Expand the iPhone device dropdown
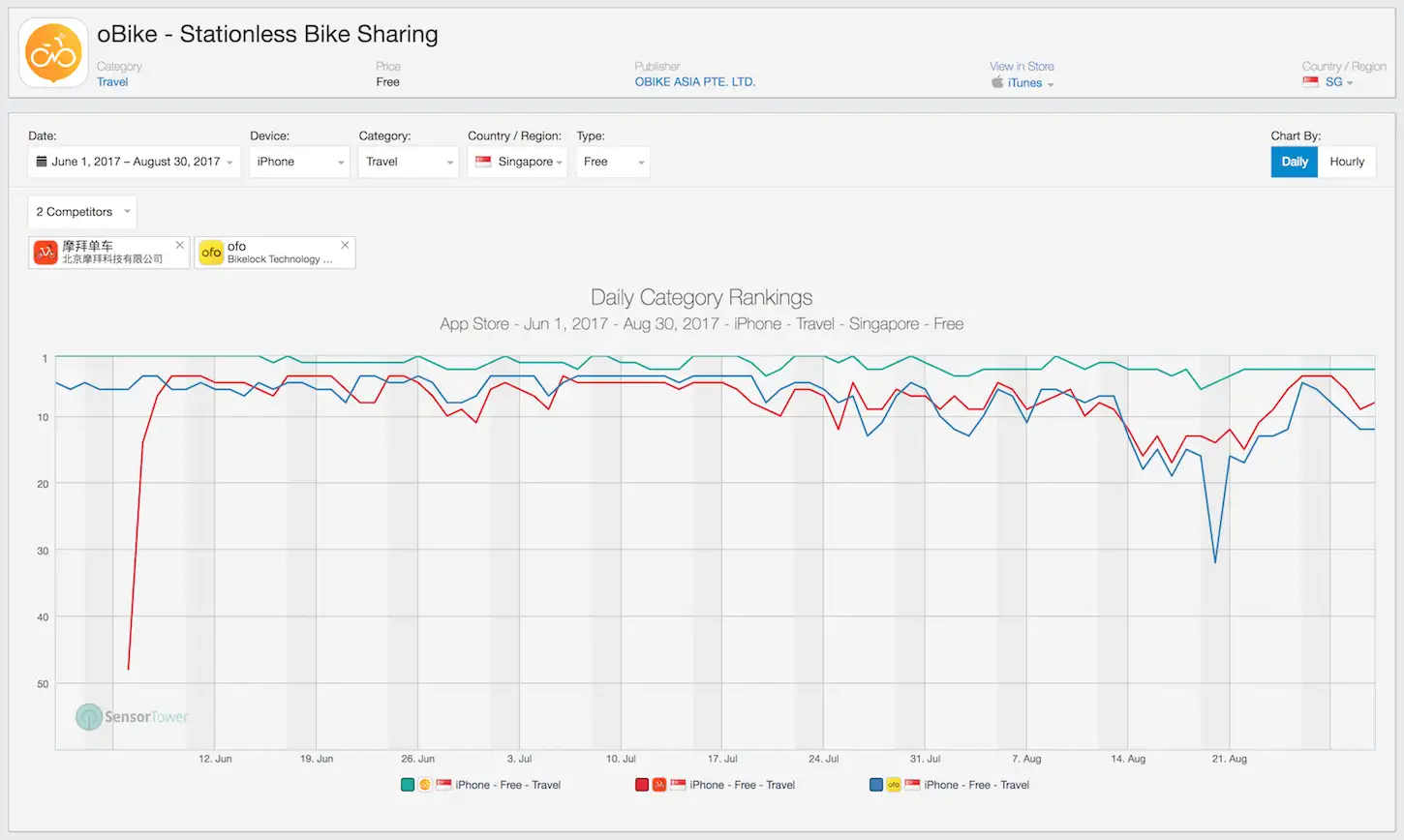1404x840 pixels. tap(299, 162)
